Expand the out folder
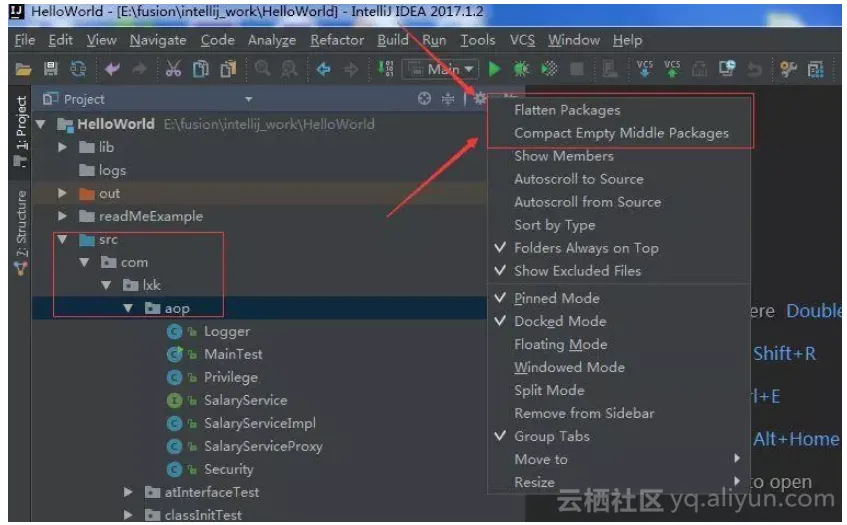Viewport: 847px width, 525px height. tap(62, 193)
